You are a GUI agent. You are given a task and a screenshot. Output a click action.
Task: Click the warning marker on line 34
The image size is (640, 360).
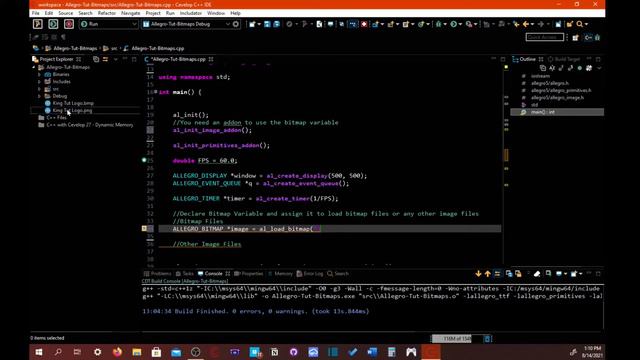tap(144, 229)
